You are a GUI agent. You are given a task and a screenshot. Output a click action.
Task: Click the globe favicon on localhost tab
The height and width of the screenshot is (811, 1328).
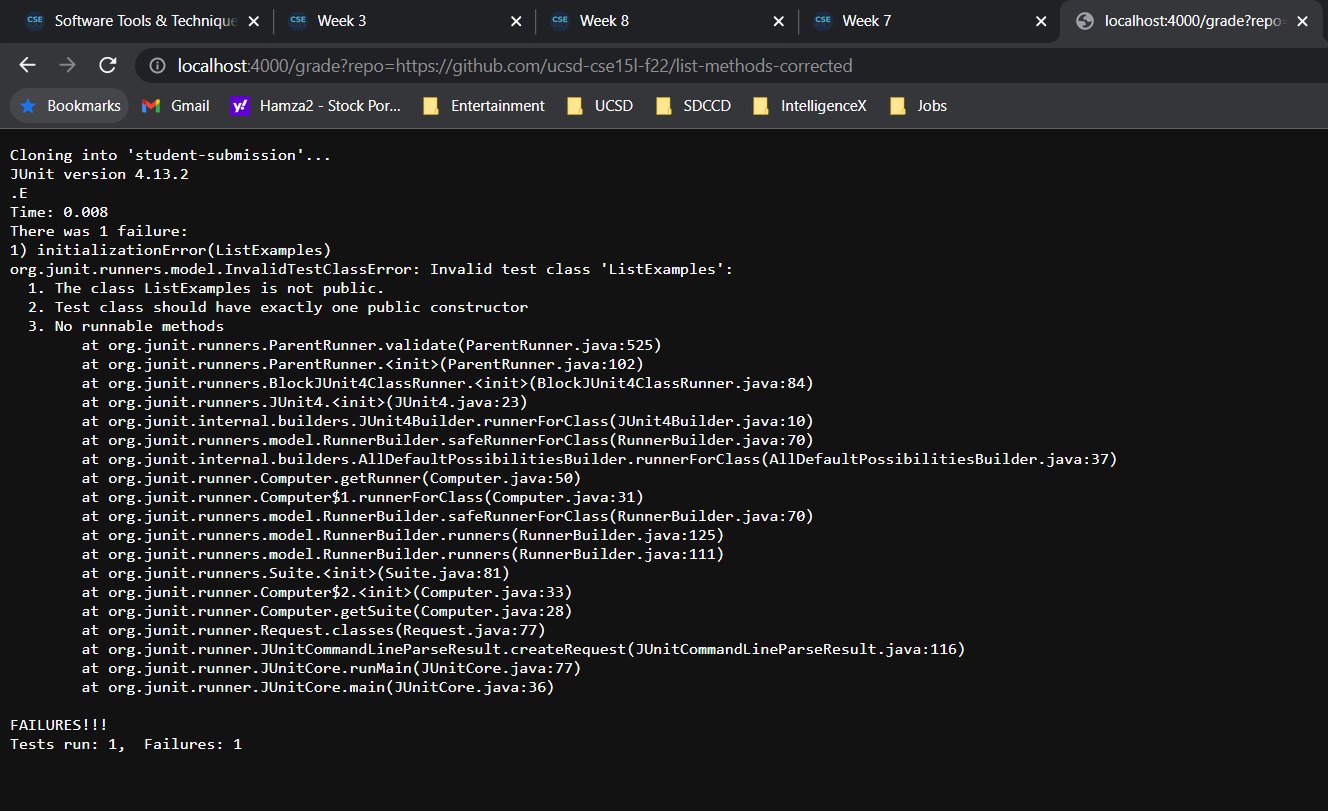1085,21
